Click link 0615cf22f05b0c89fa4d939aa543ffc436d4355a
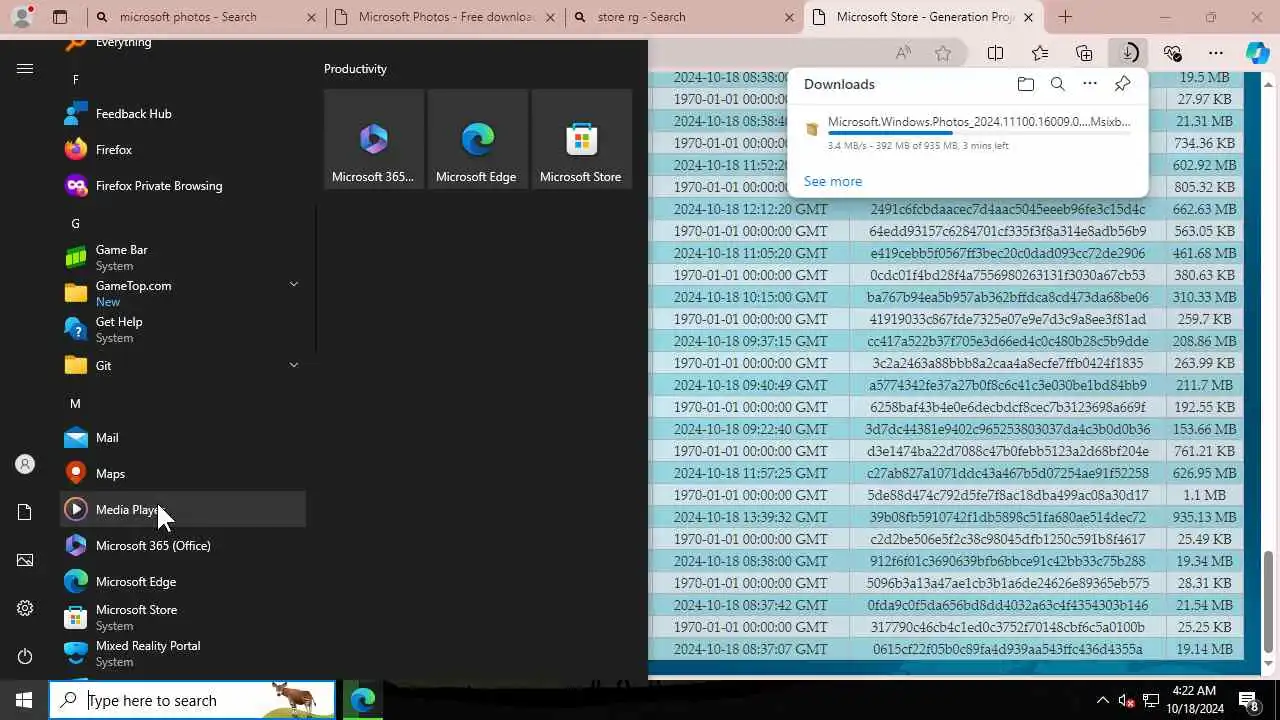Image resolution: width=1280 pixels, height=720 pixels. pos(1007,649)
